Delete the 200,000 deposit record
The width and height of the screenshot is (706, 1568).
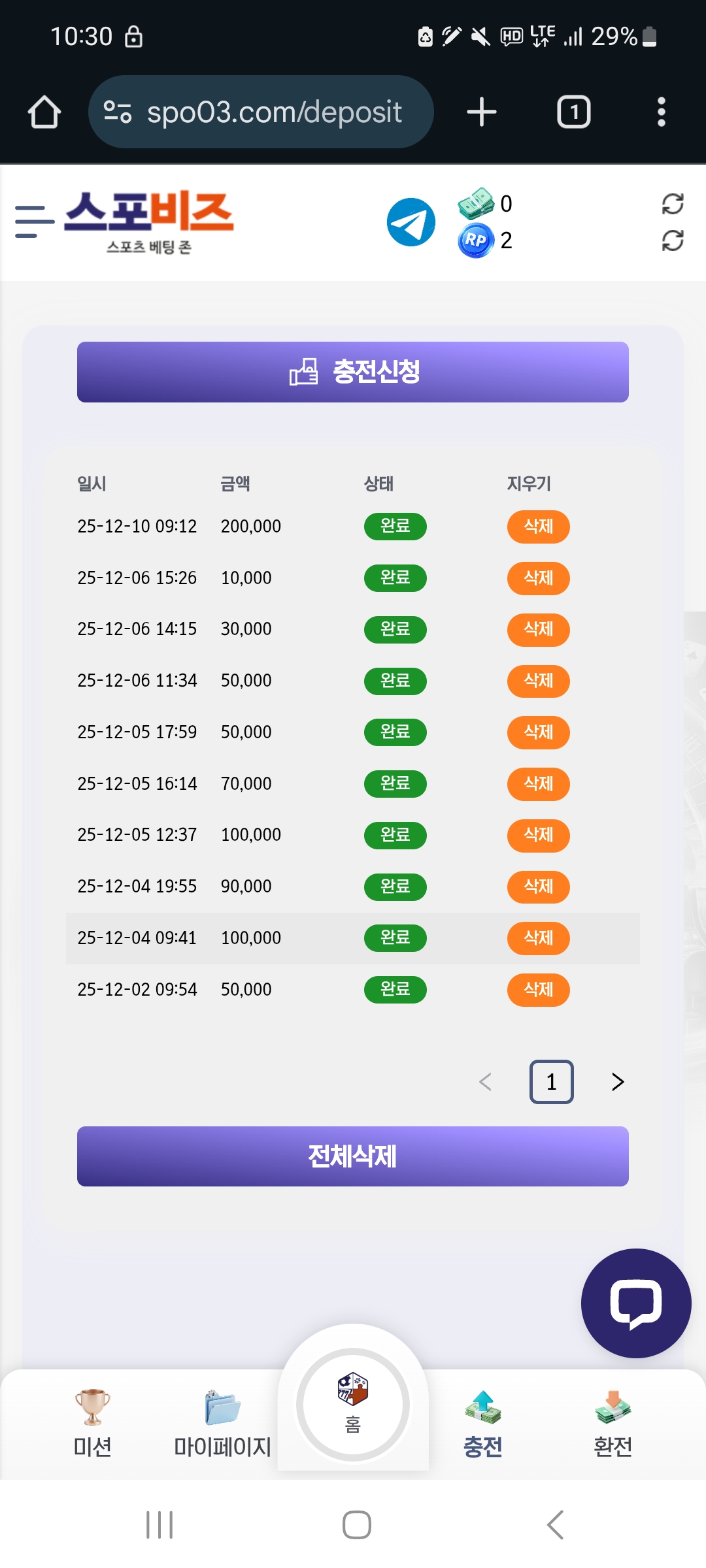(x=538, y=527)
